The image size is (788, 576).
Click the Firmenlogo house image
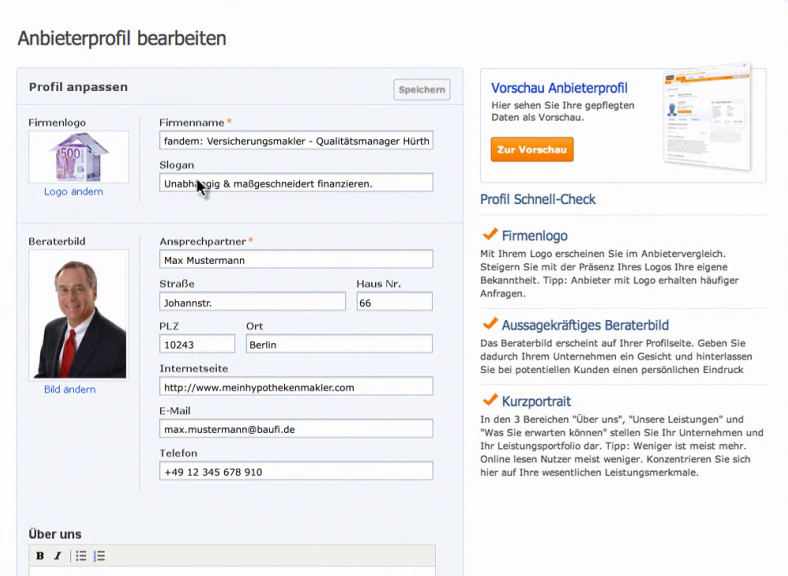point(78,157)
